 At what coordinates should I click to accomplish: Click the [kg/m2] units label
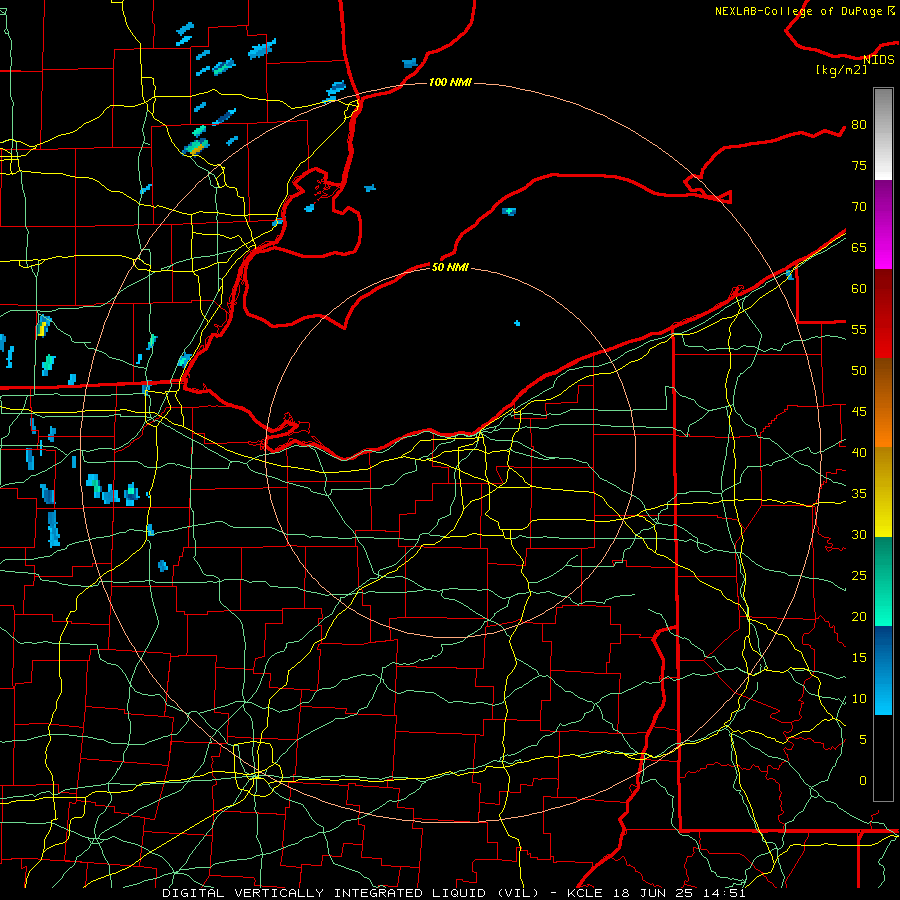[841, 70]
